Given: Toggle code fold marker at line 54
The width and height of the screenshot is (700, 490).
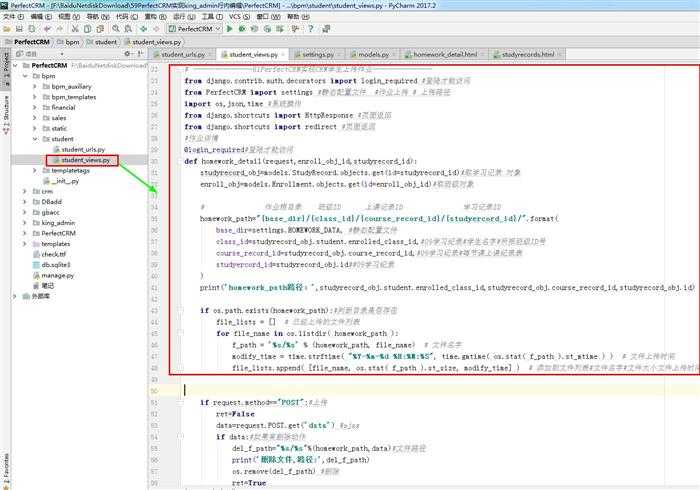Looking at the screenshot, I should [x=181, y=436].
